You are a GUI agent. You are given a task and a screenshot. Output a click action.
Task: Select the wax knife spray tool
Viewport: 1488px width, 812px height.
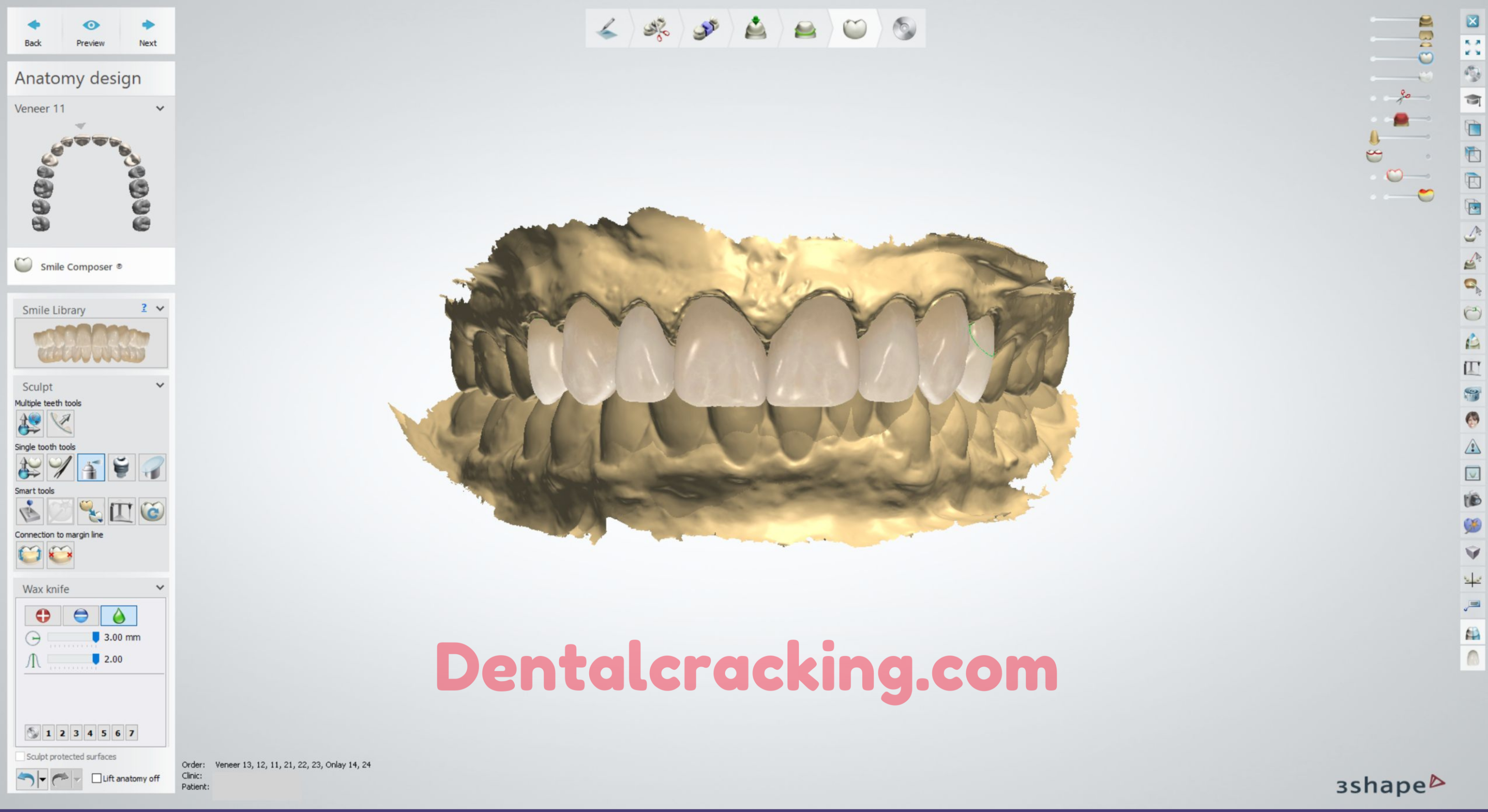click(91, 467)
